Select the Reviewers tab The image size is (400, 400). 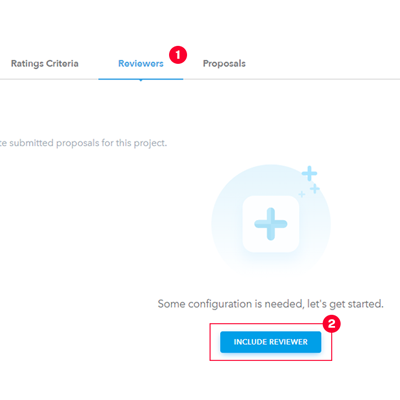tap(141, 63)
